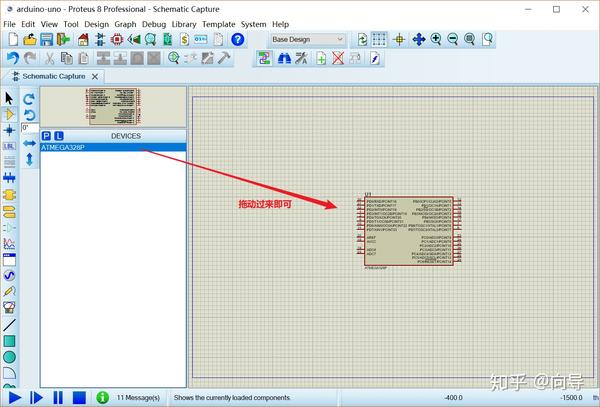Zoom out with the minus magnifier
The height and width of the screenshot is (407, 600).
click(x=453, y=39)
